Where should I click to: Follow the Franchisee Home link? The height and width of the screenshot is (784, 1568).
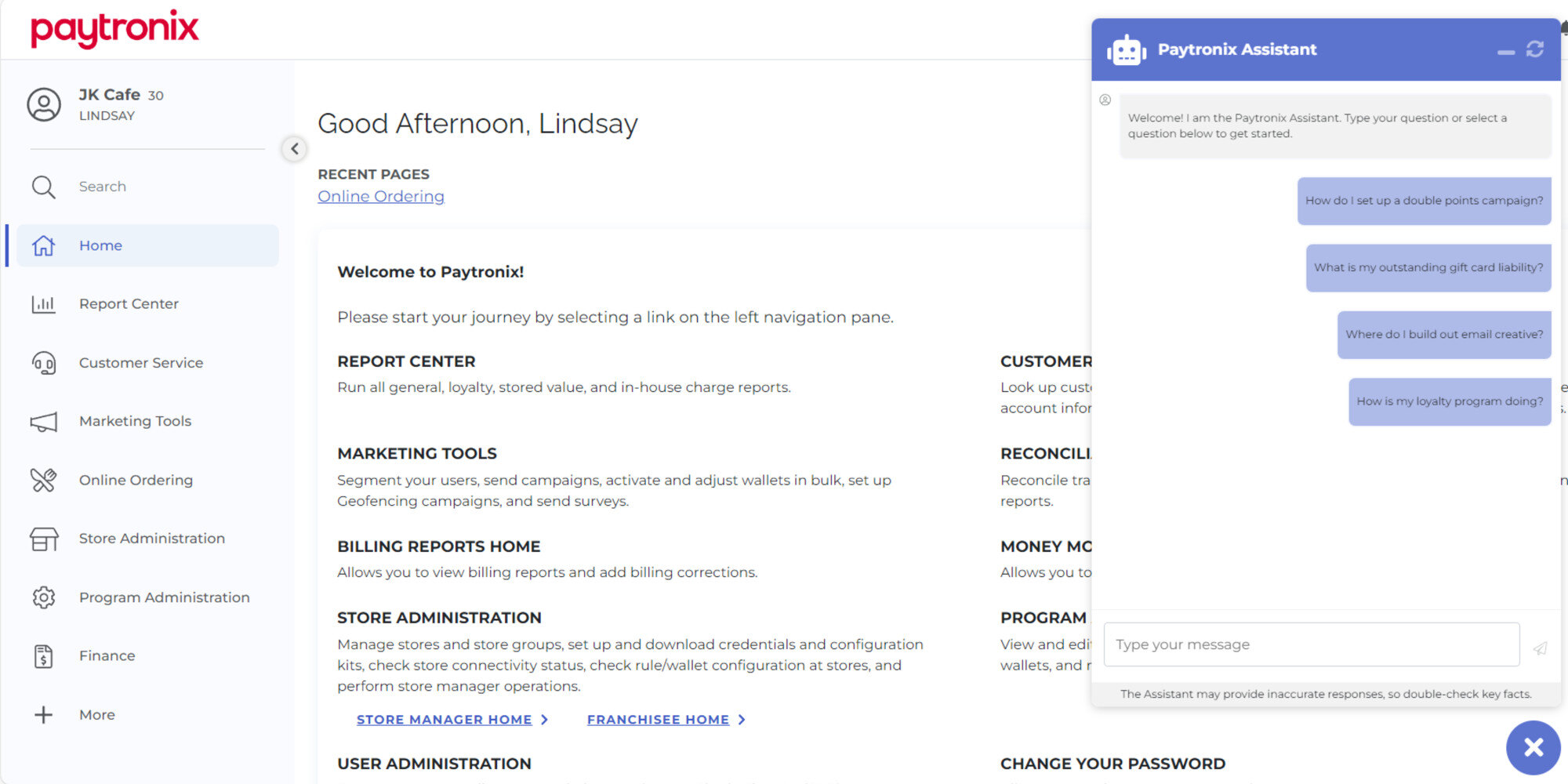click(x=658, y=720)
